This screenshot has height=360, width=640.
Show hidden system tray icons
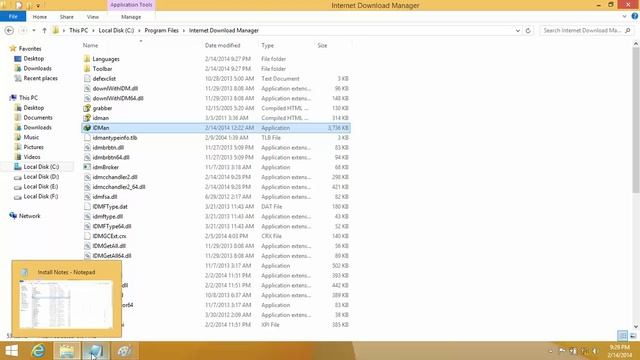coord(551,351)
